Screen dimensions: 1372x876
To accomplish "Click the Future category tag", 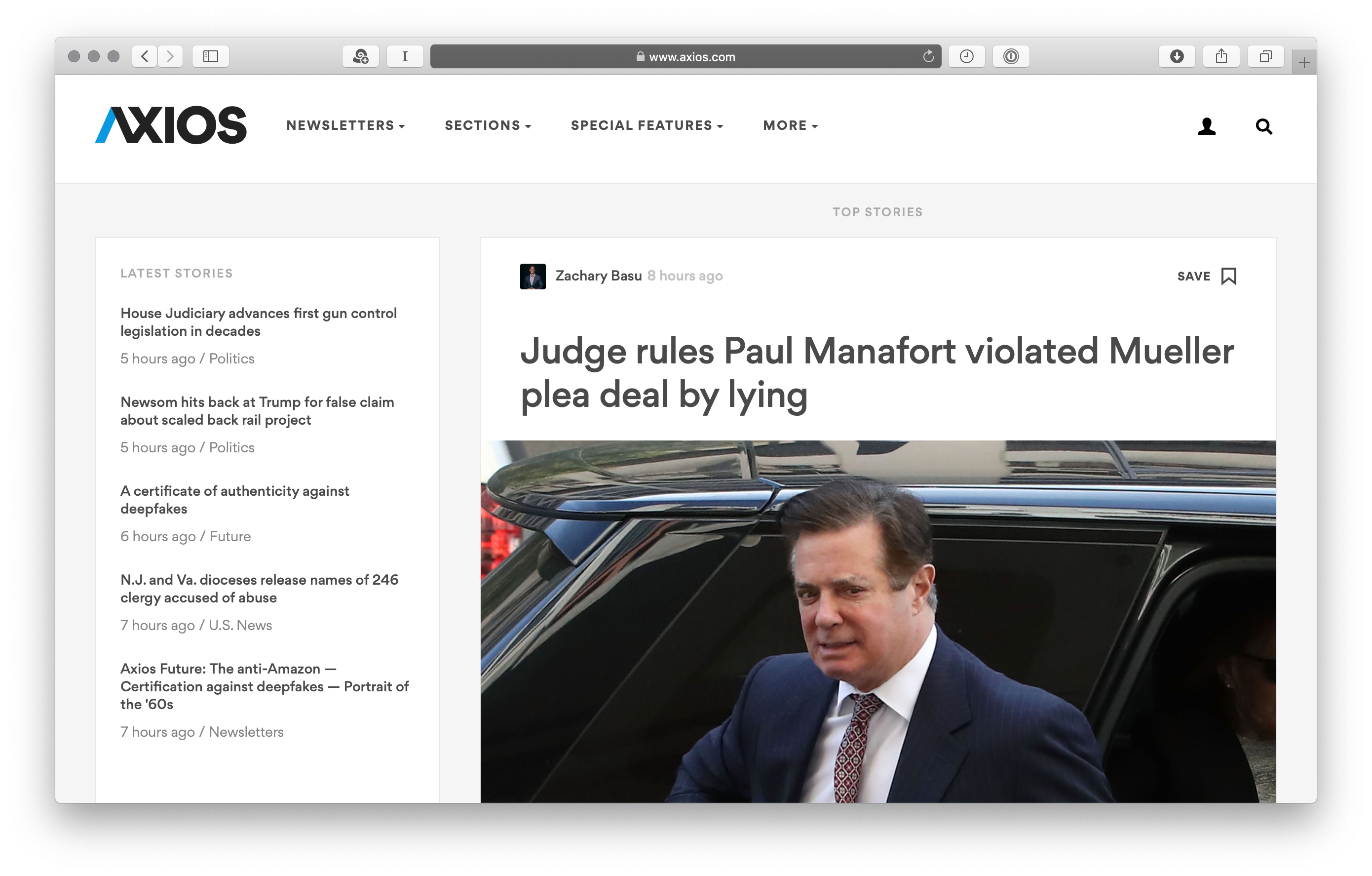I will point(230,536).
